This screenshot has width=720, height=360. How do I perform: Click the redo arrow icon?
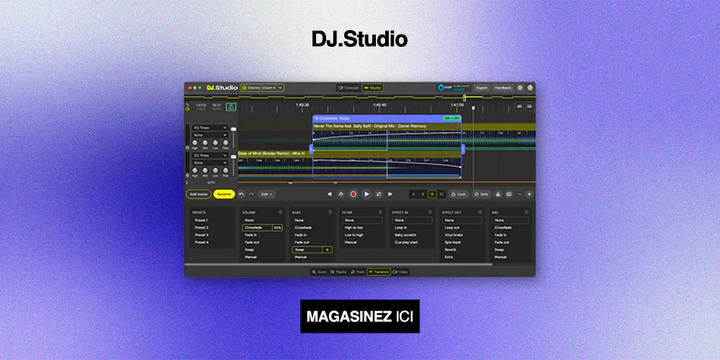[251, 194]
